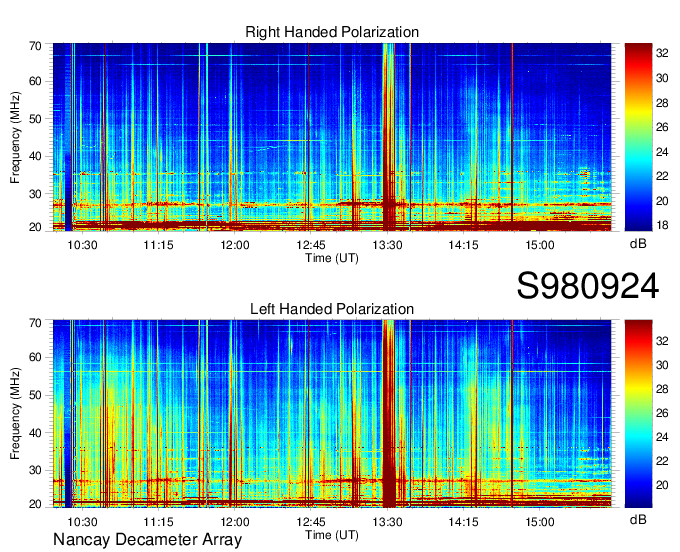Click the 22 value on Left Handed color scale
The image size is (680, 552).
662,461
